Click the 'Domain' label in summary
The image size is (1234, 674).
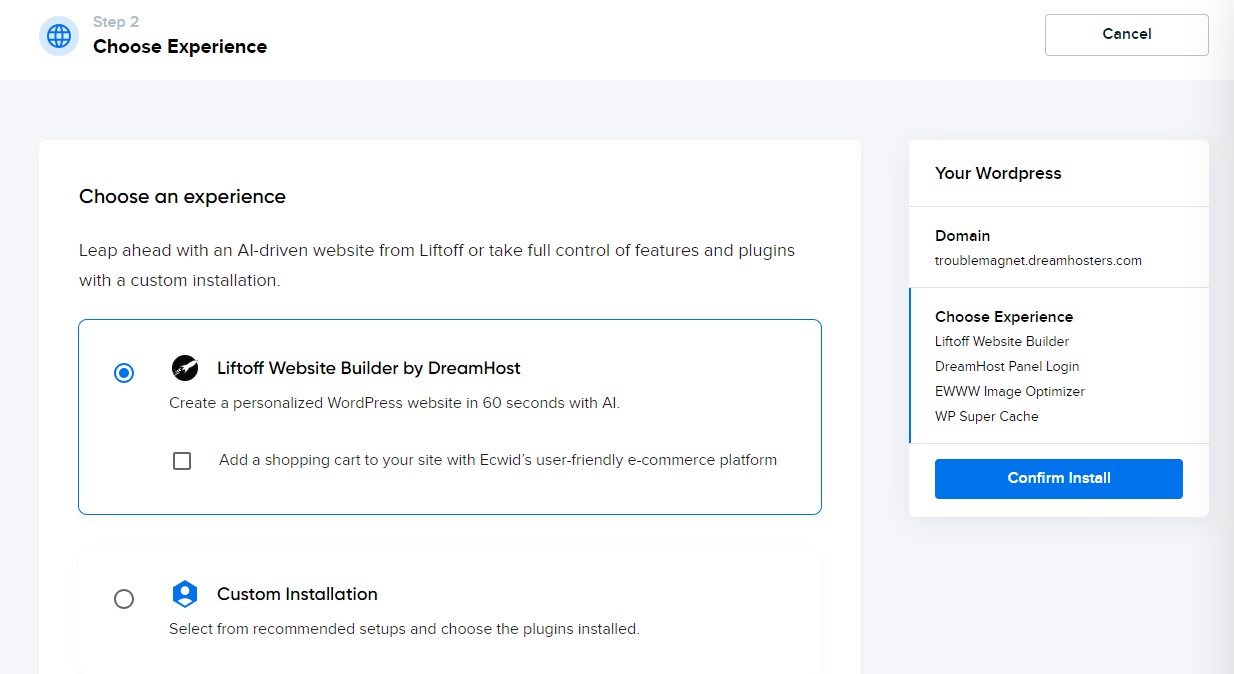point(962,236)
